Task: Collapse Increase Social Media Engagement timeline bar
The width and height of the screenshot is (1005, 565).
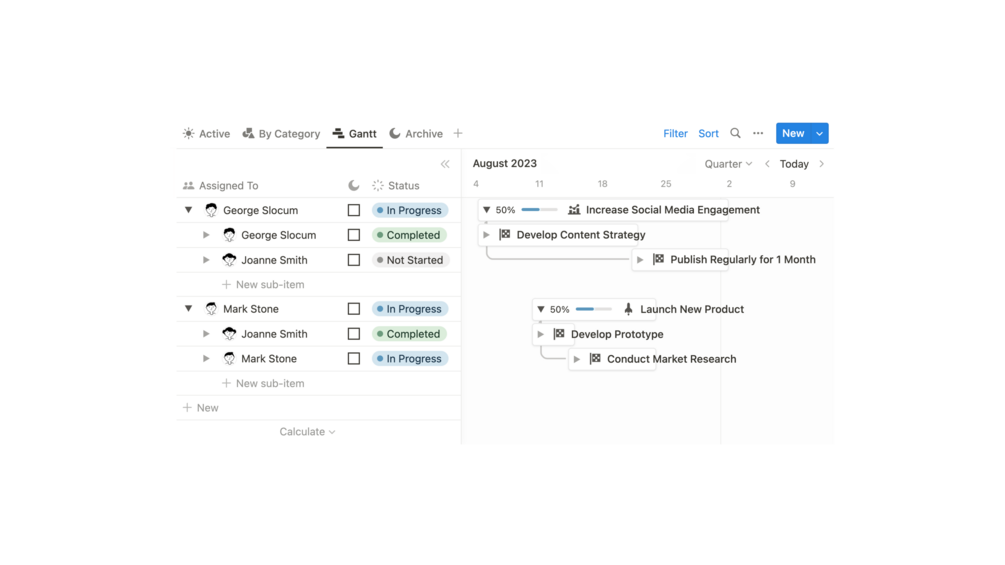Action: (x=486, y=209)
